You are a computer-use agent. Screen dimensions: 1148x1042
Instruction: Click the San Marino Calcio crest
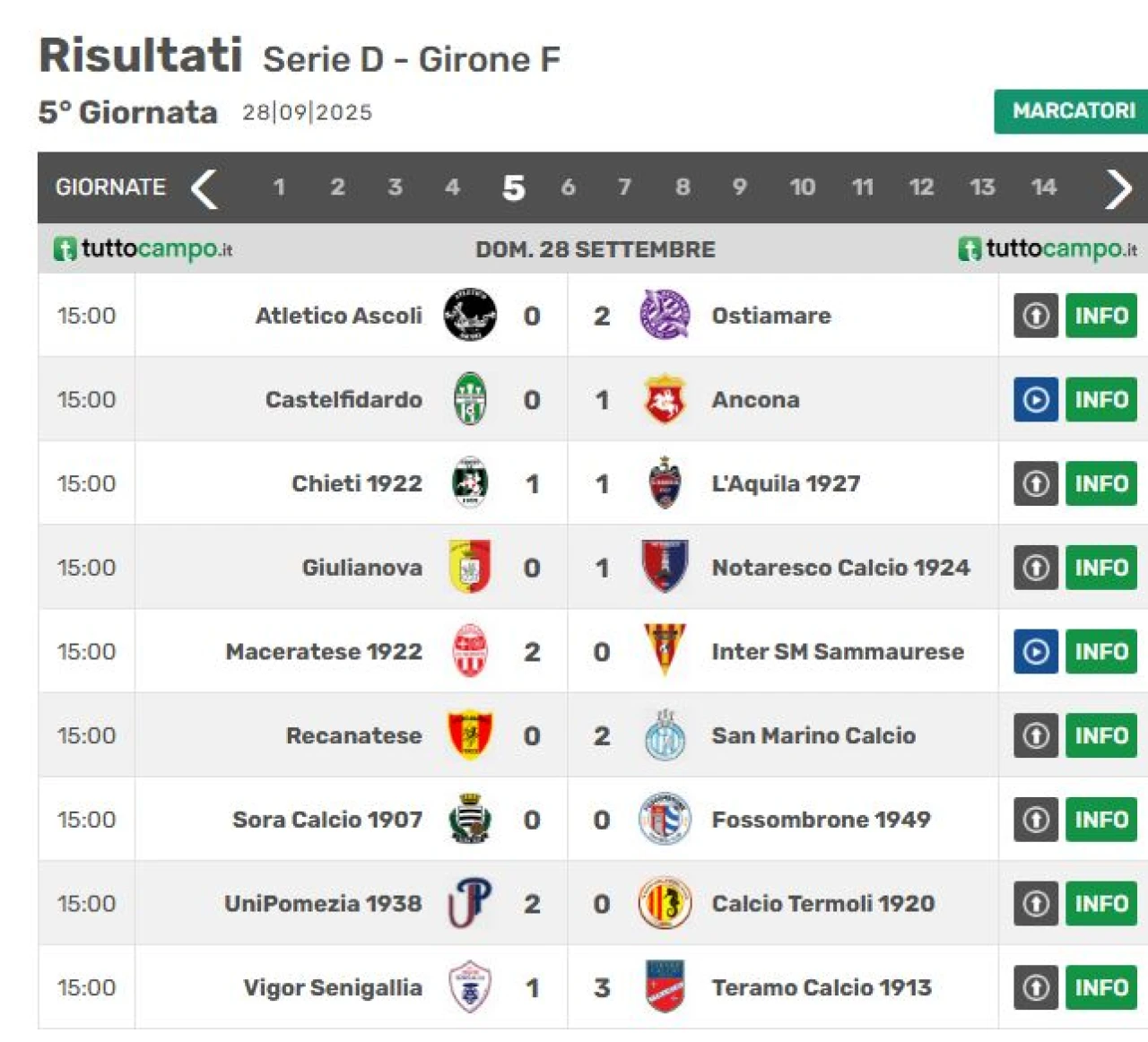click(665, 735)
